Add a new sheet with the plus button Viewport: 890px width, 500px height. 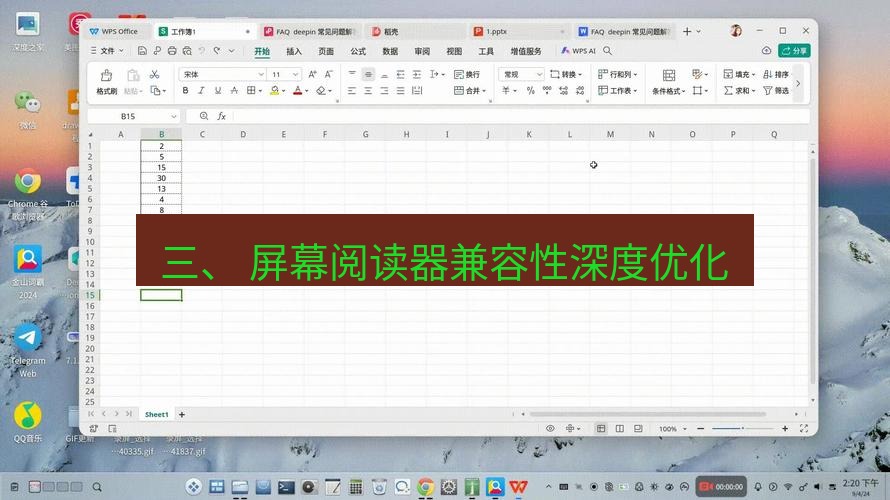tap(182, 414)
